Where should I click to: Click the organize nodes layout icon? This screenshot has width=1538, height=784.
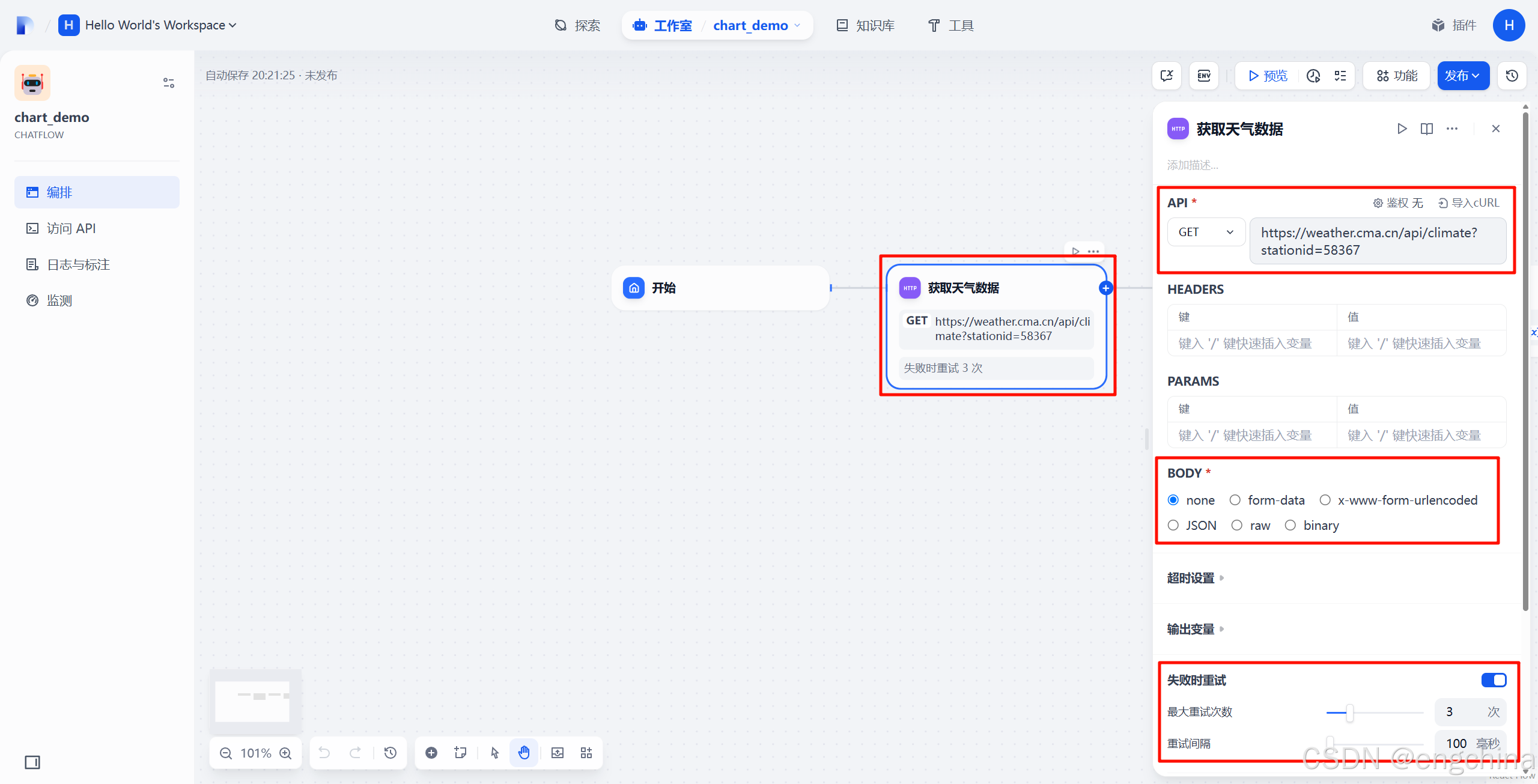(x=586, y=753)
